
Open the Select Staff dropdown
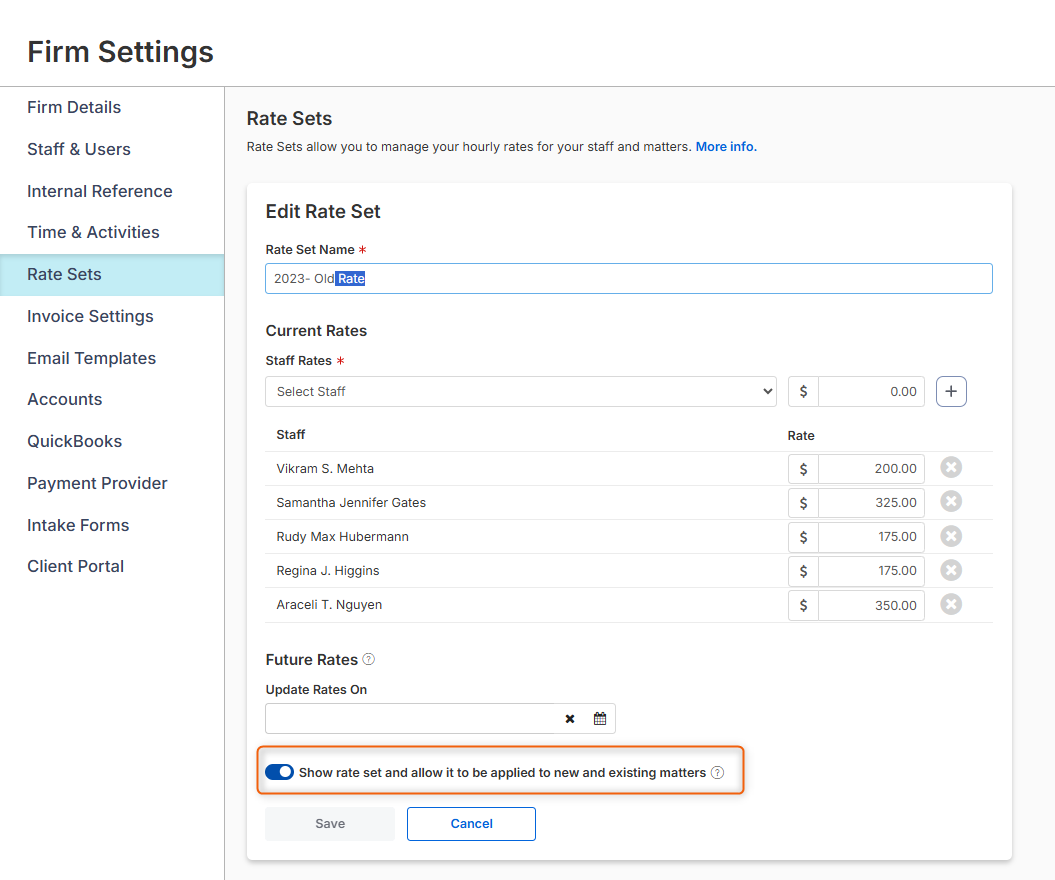click(x=520, y=392)
